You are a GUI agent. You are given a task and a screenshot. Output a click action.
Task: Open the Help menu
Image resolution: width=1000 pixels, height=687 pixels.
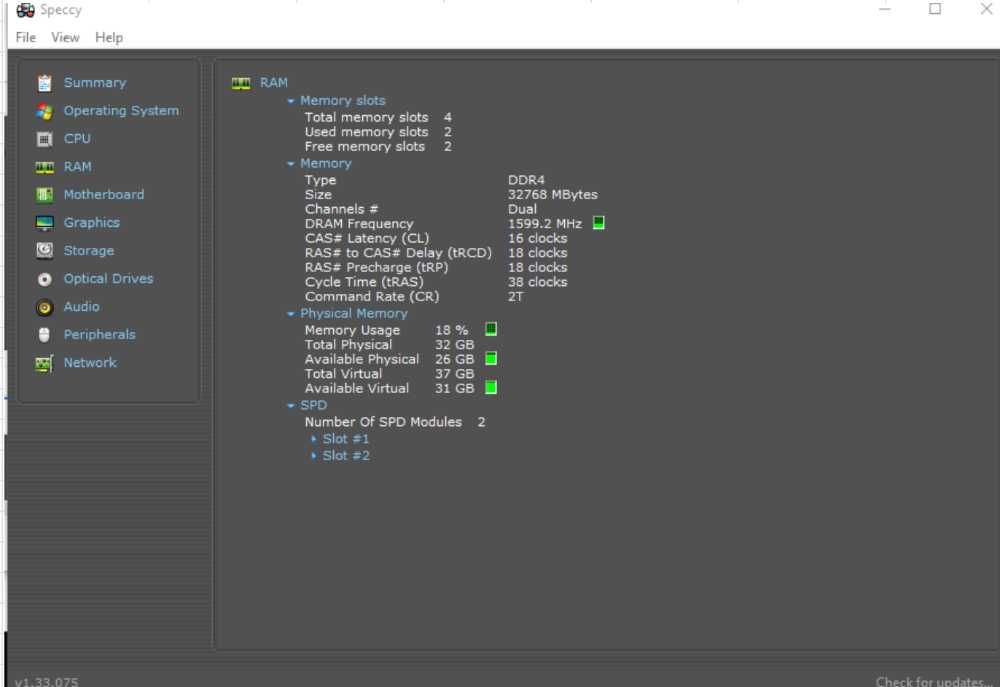coord(109,38)
